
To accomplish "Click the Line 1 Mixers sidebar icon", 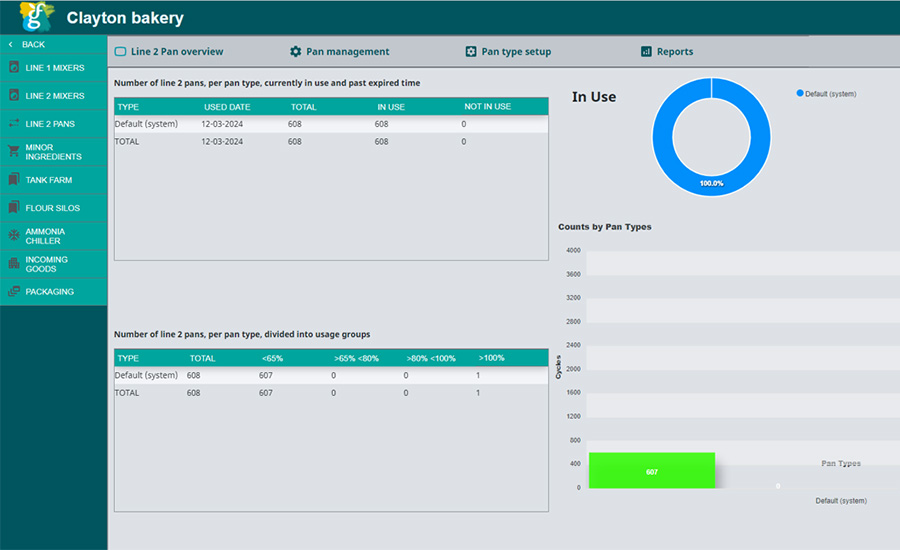I will [x=14, y=68].
